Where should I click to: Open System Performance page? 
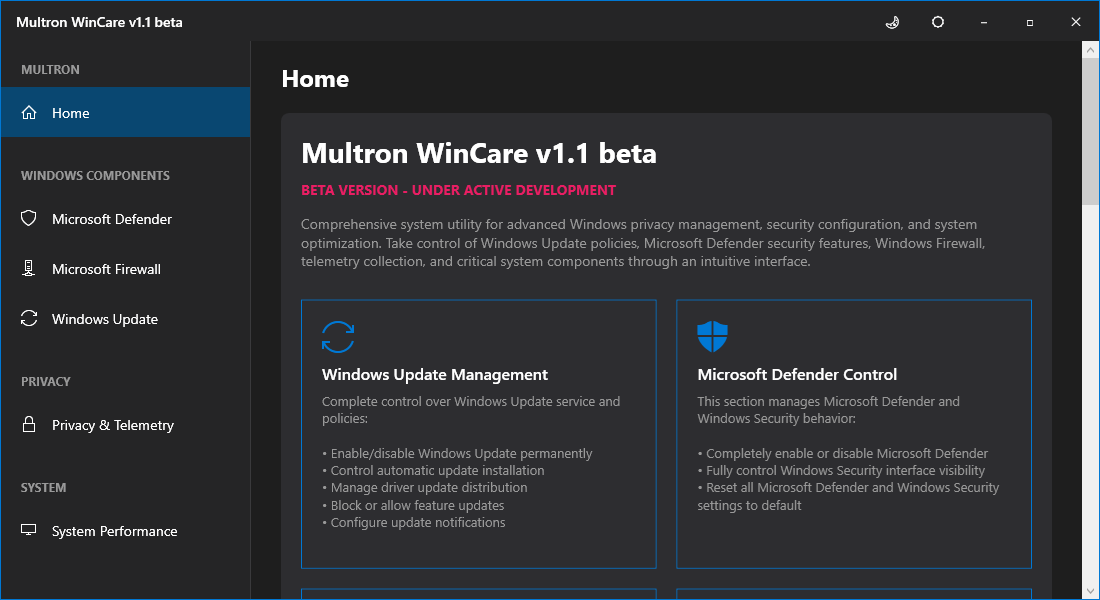[x=126, y=531]
